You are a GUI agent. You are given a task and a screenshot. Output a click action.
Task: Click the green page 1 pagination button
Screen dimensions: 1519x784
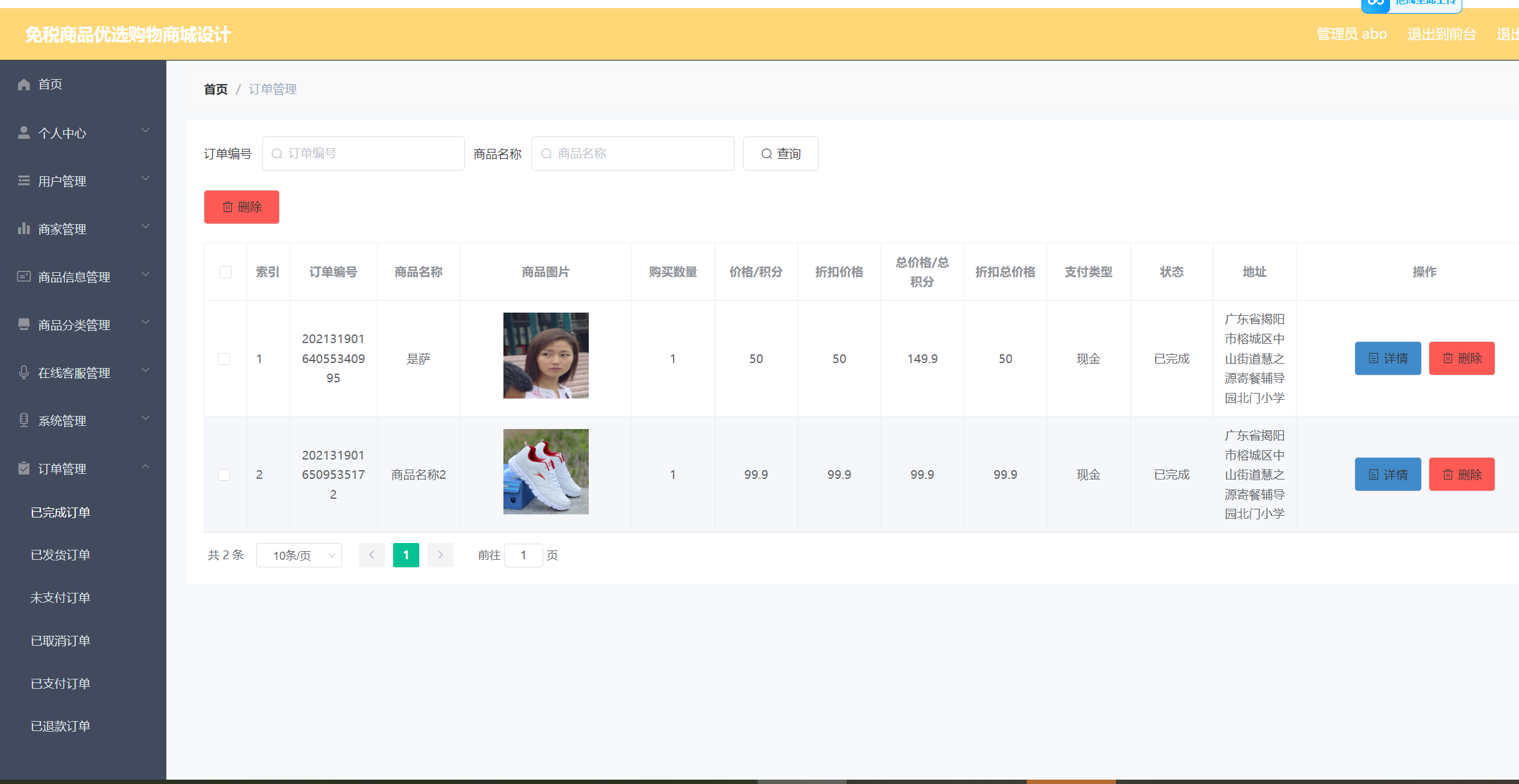click(x=406, y=555)
